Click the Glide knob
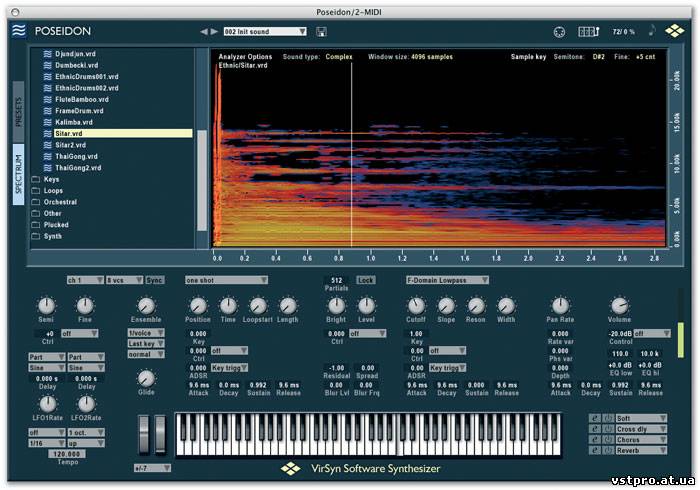Screen dimensions: 700x490 [x=146, y=378]
